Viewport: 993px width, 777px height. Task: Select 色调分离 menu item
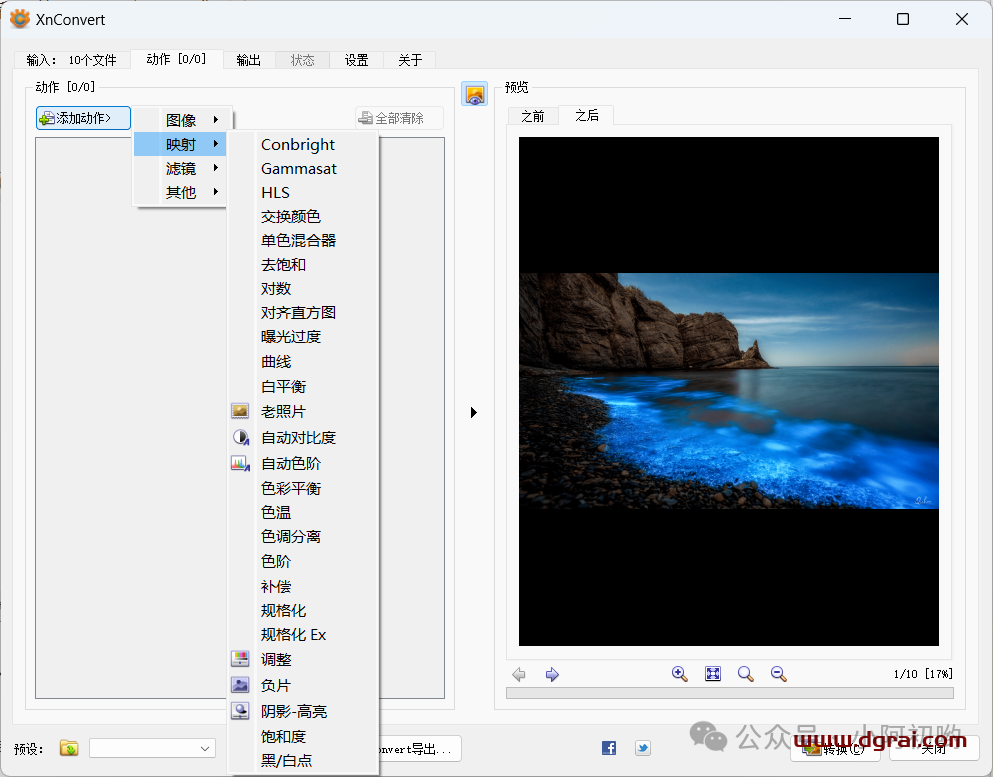point(303,536)
